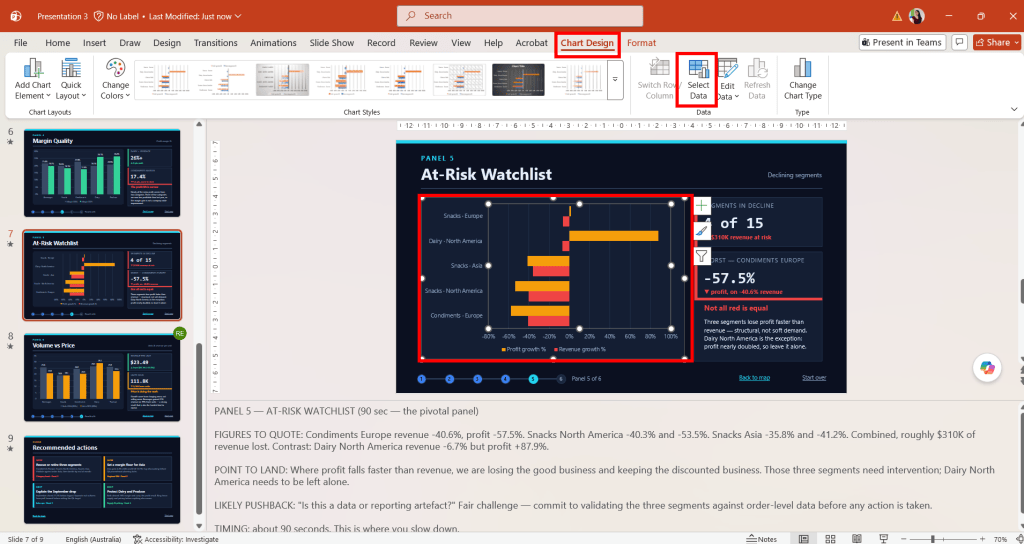1024x544 pixels.
Task: Click the scroll down arrow in thumbnail pane
Action: pyautogui.click(x=199, y=525)
